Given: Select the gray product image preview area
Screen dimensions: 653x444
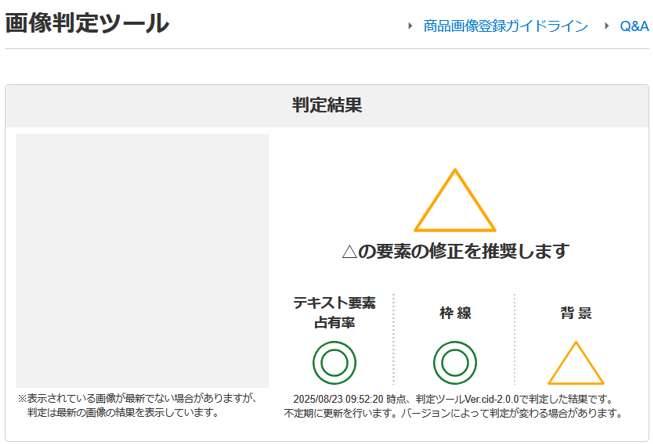Looking at the screenshot, I should point(143,260).
